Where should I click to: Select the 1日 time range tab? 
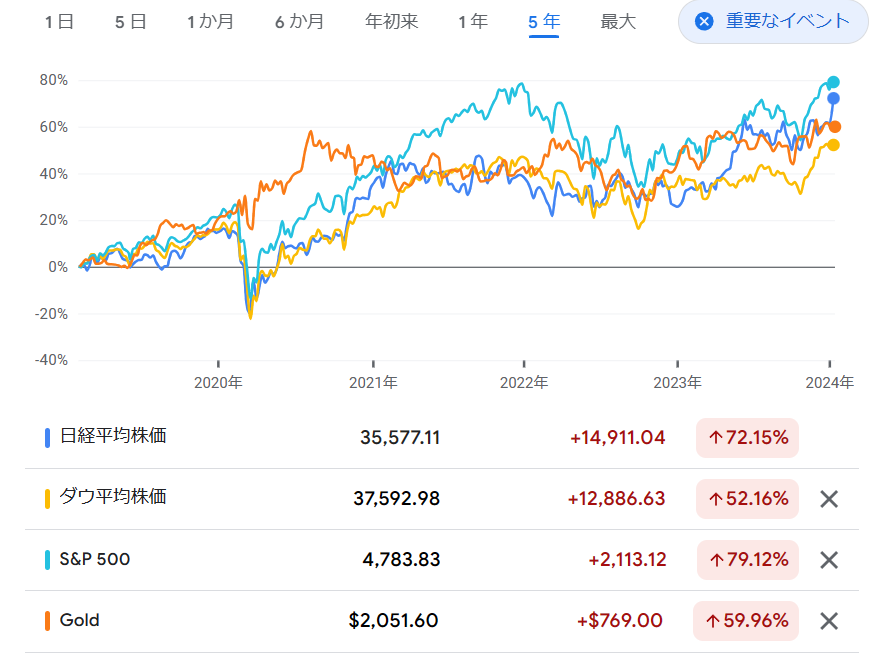coord(59,22)
